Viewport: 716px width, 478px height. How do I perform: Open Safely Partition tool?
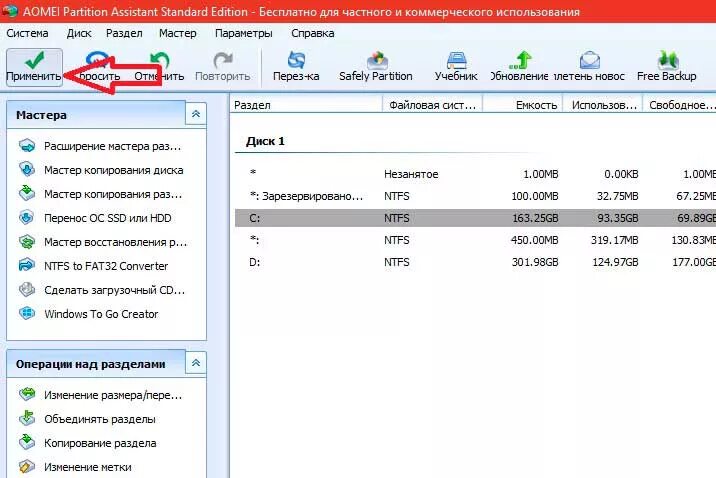[x=376, y=67]
